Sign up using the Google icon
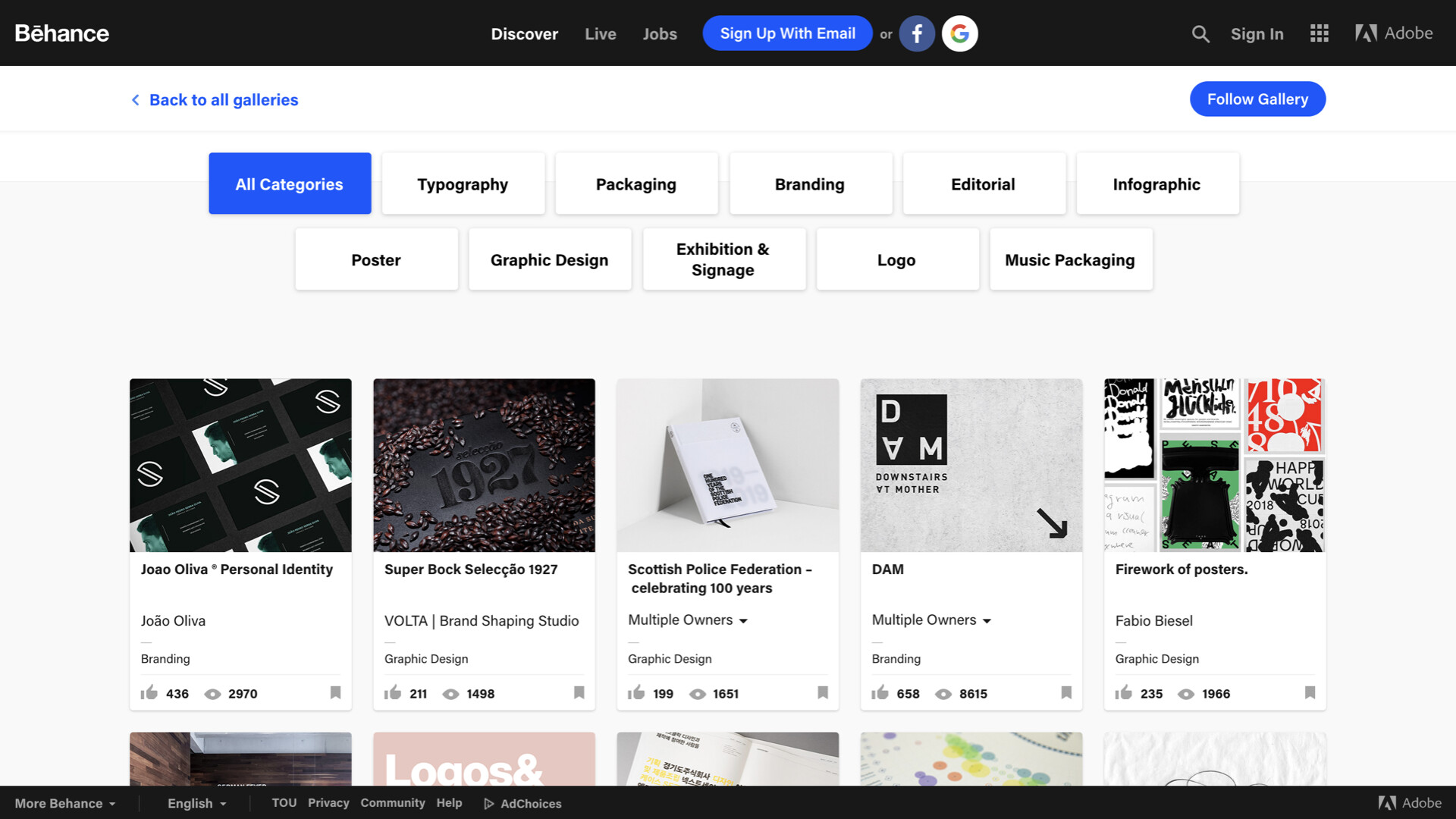The image size is (1456, 819). pyautogui.click(x=959, y=34)
